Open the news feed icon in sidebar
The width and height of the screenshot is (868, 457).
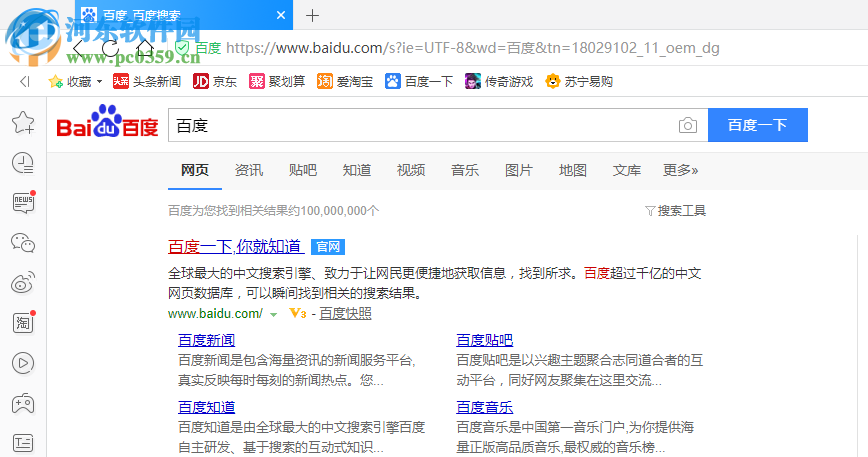click(x=23, y=203)
